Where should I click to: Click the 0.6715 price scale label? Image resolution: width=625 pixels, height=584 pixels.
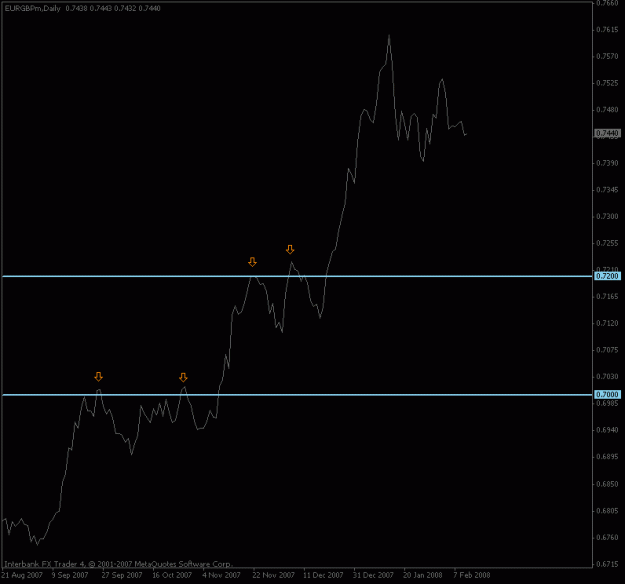(607, 564)
